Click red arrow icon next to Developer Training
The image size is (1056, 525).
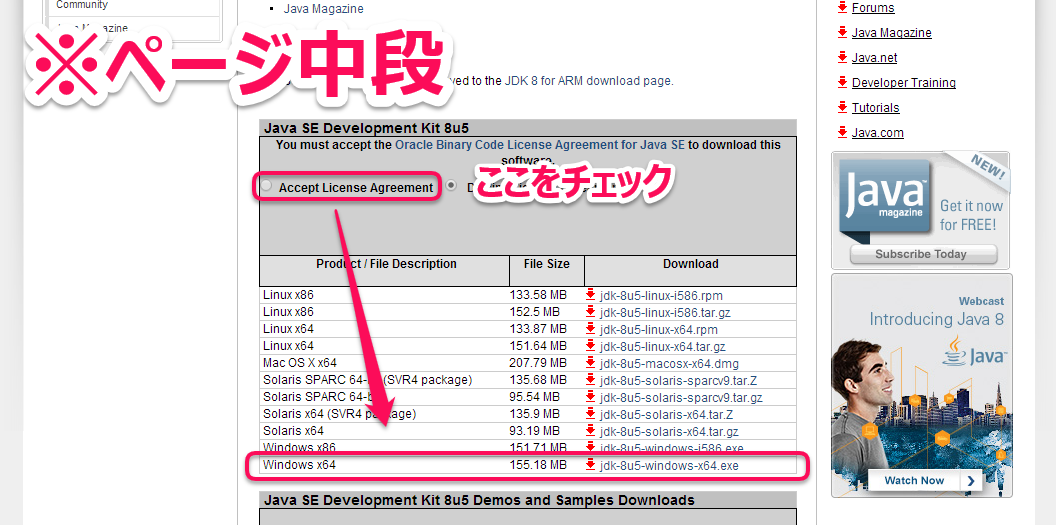842,82
